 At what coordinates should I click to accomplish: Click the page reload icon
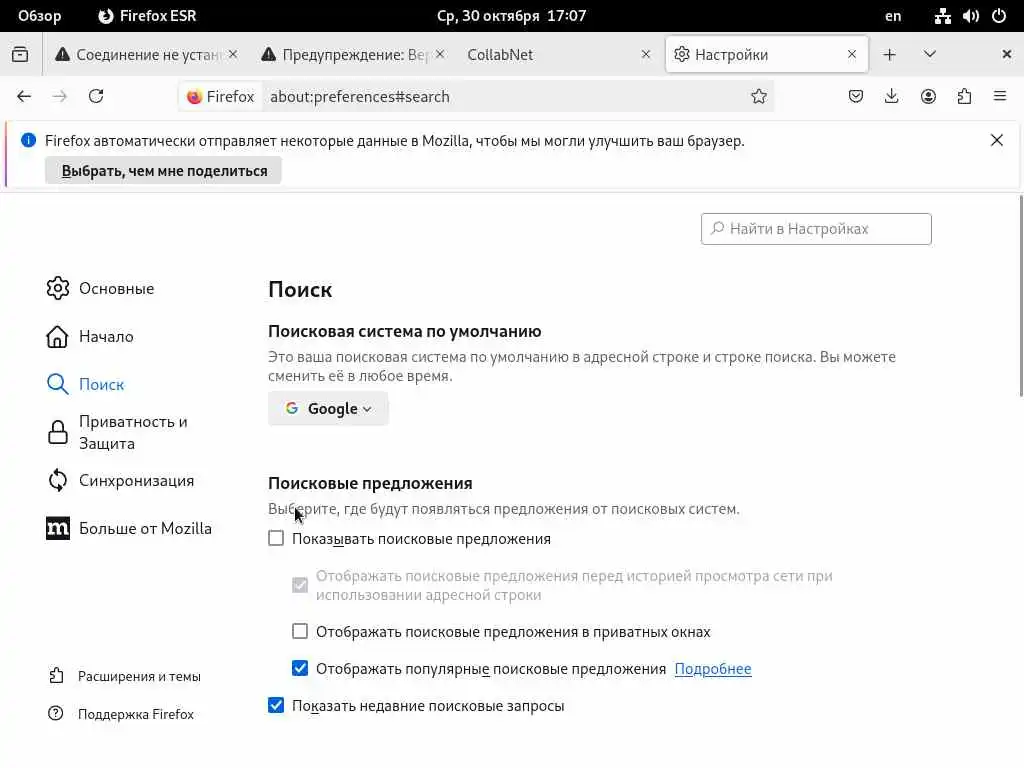pos(96,97)
